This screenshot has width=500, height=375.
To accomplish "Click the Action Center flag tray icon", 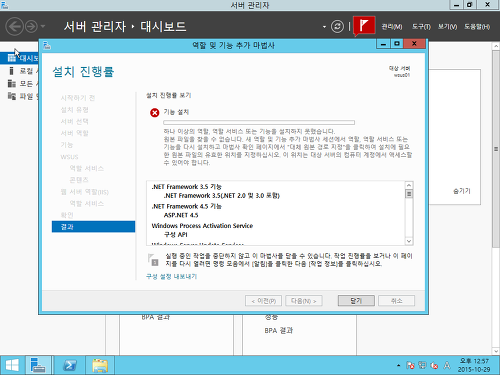I will (x=410, y=365).
